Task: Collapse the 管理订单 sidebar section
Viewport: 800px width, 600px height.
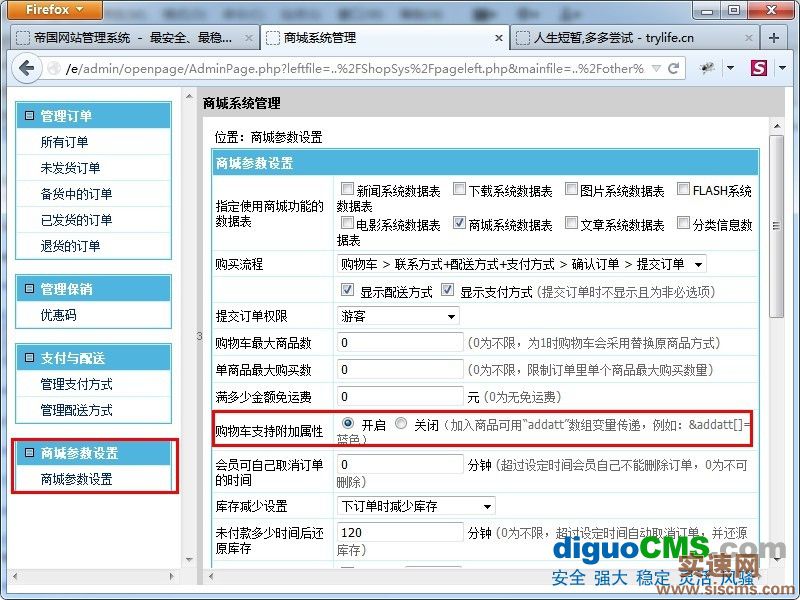Action: pyautogui.click(x=29, y=116)
